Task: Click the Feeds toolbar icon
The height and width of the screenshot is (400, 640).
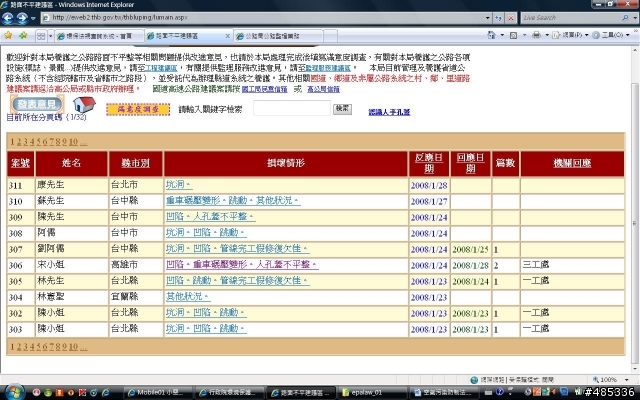Action: [x=513, y=35]
